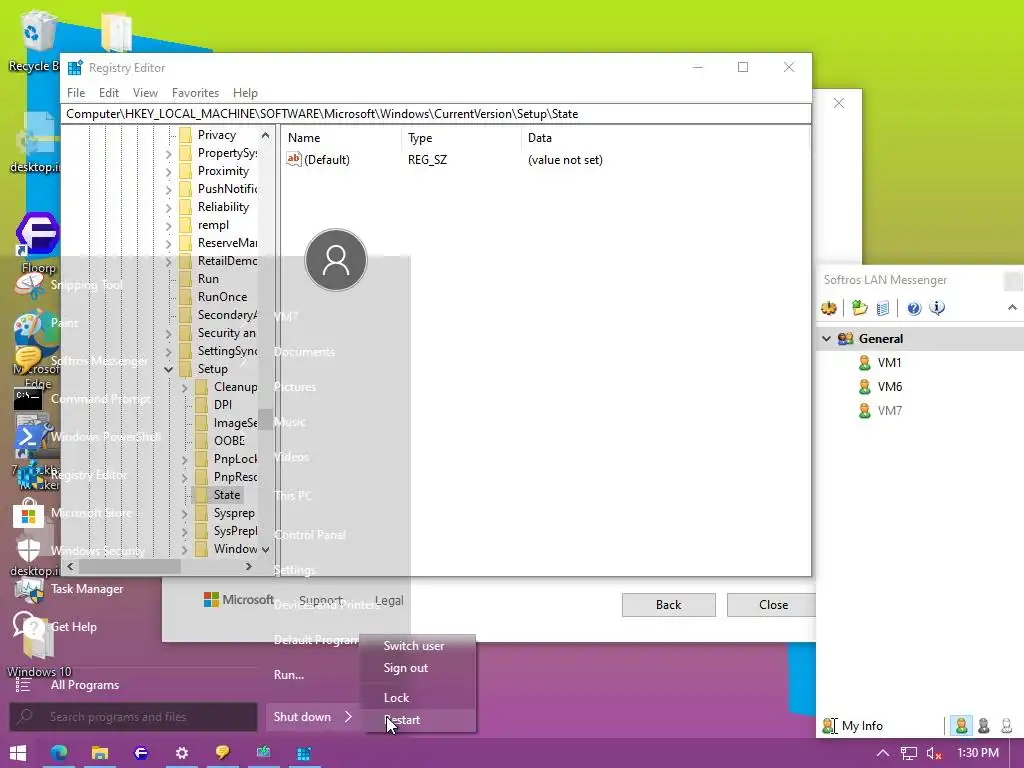Open Favorites menu in Registry Editor
The height and width of the screenshot is (768, 1024).
tap(195, 93)
